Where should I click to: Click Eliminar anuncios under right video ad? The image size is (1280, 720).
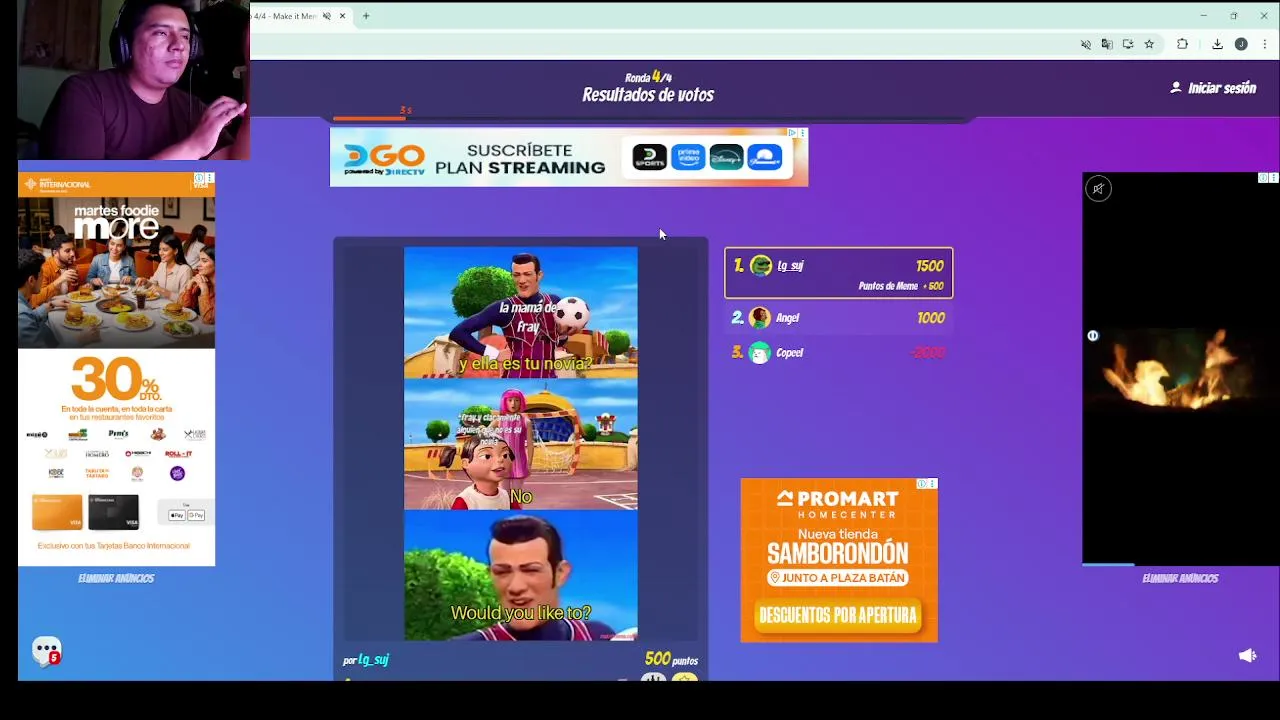point(1180,578)
